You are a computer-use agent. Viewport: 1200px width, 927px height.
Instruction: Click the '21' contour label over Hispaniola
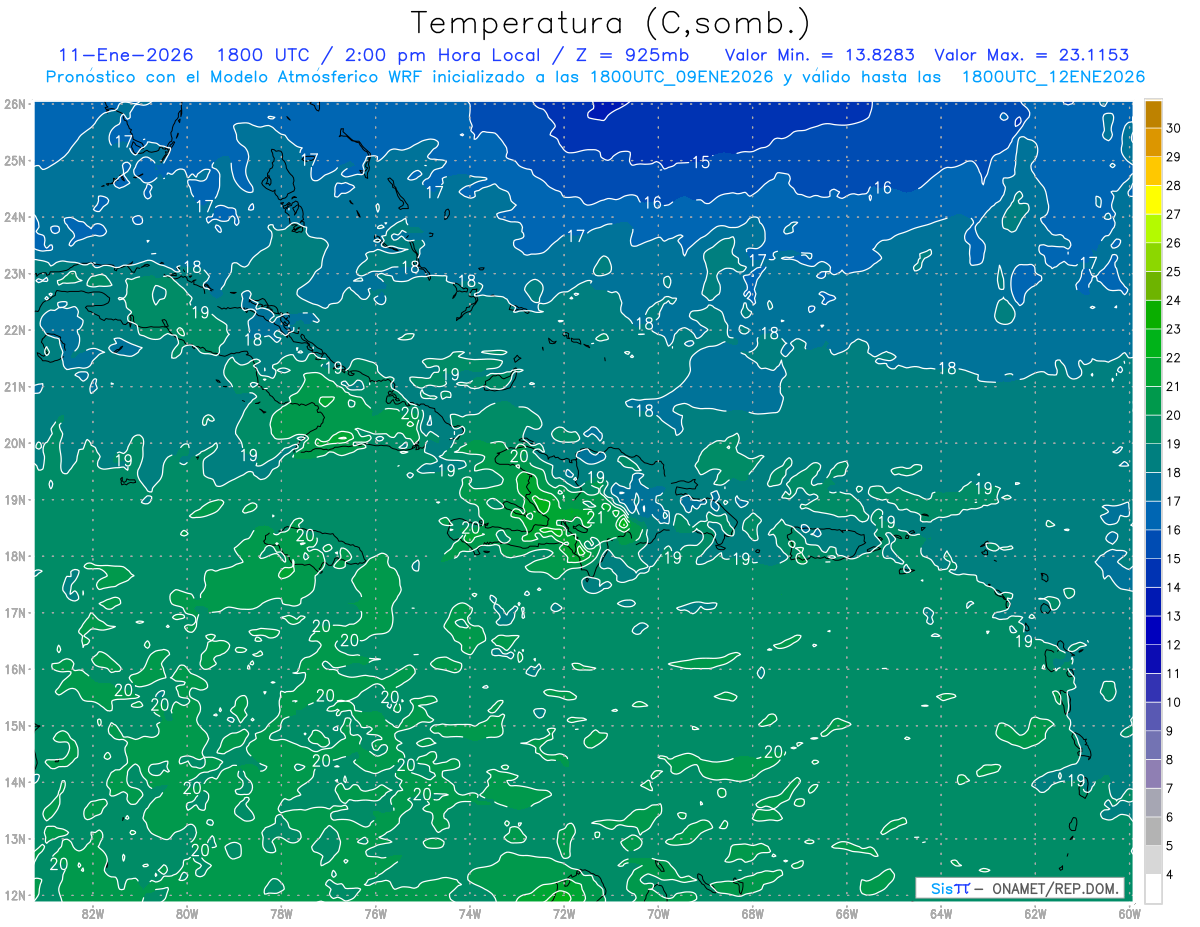pos(593,517)
